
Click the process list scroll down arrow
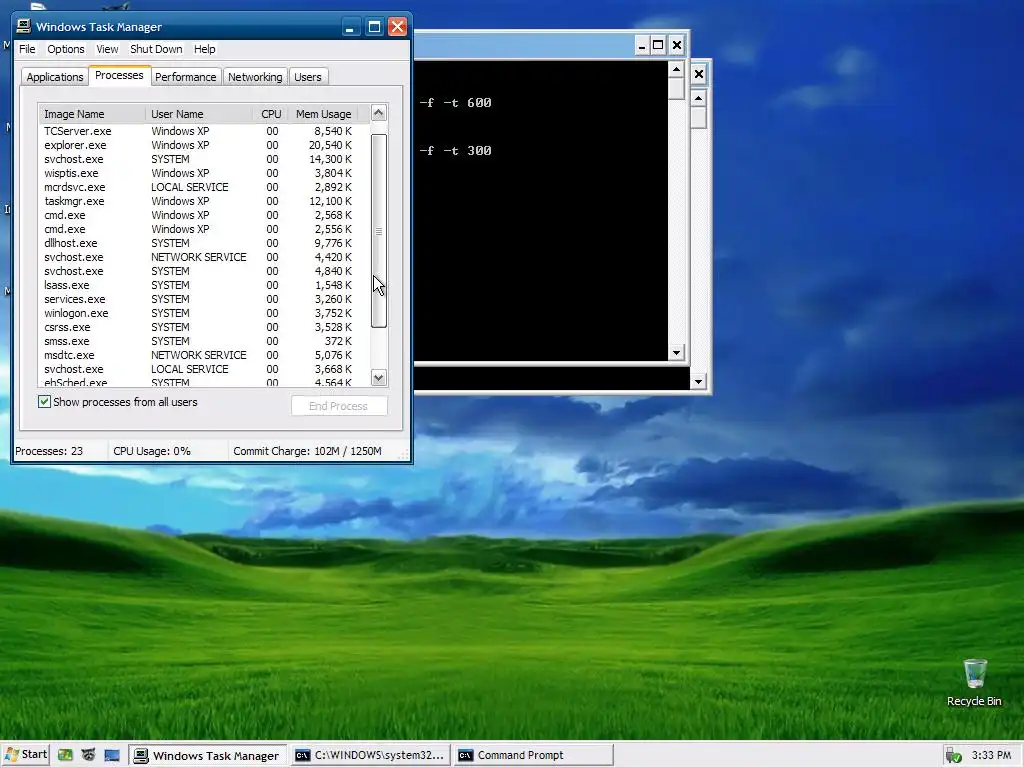(379, 377)
